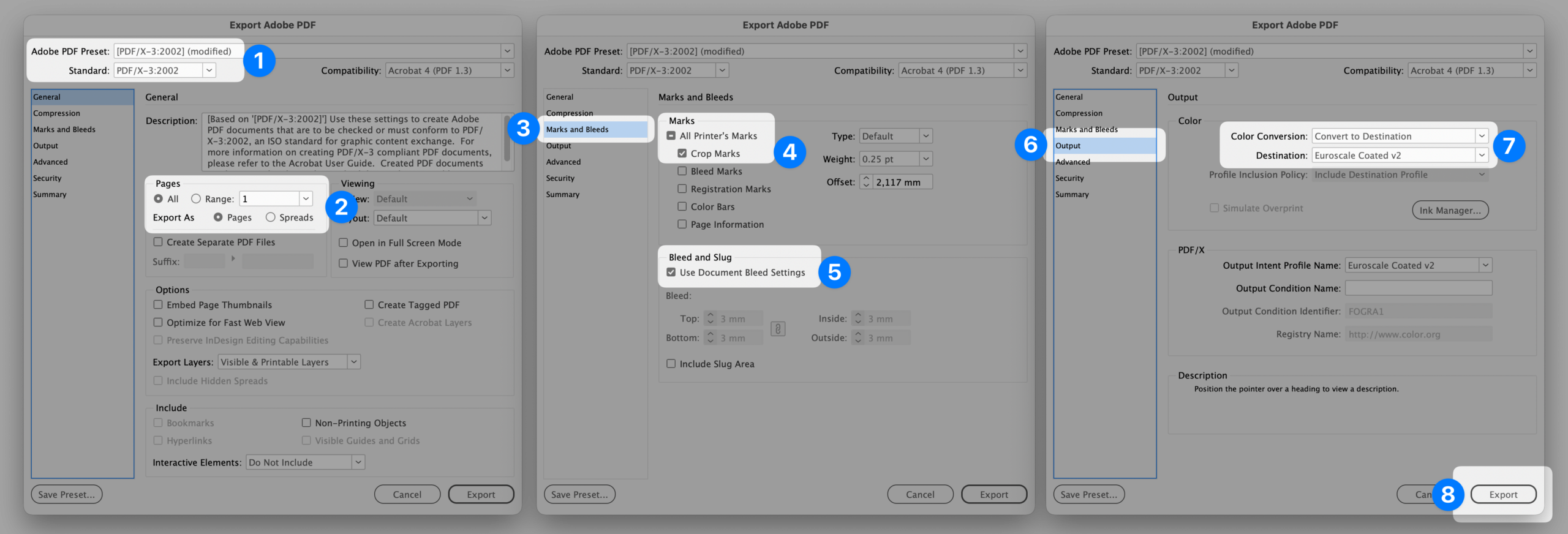
Task: Click the chain link icon between bleed fields
Action: (x=778, y=329)
